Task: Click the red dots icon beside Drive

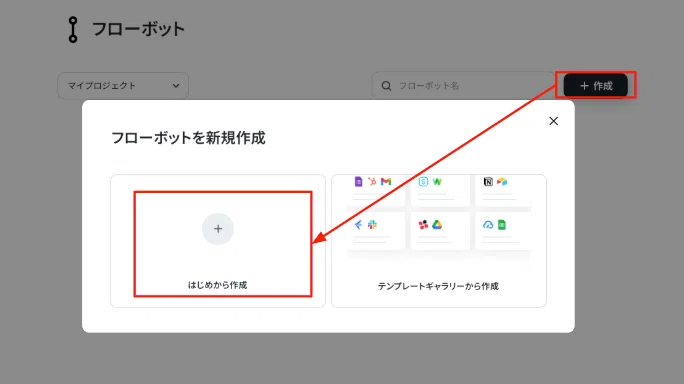Action: [423, 225]
